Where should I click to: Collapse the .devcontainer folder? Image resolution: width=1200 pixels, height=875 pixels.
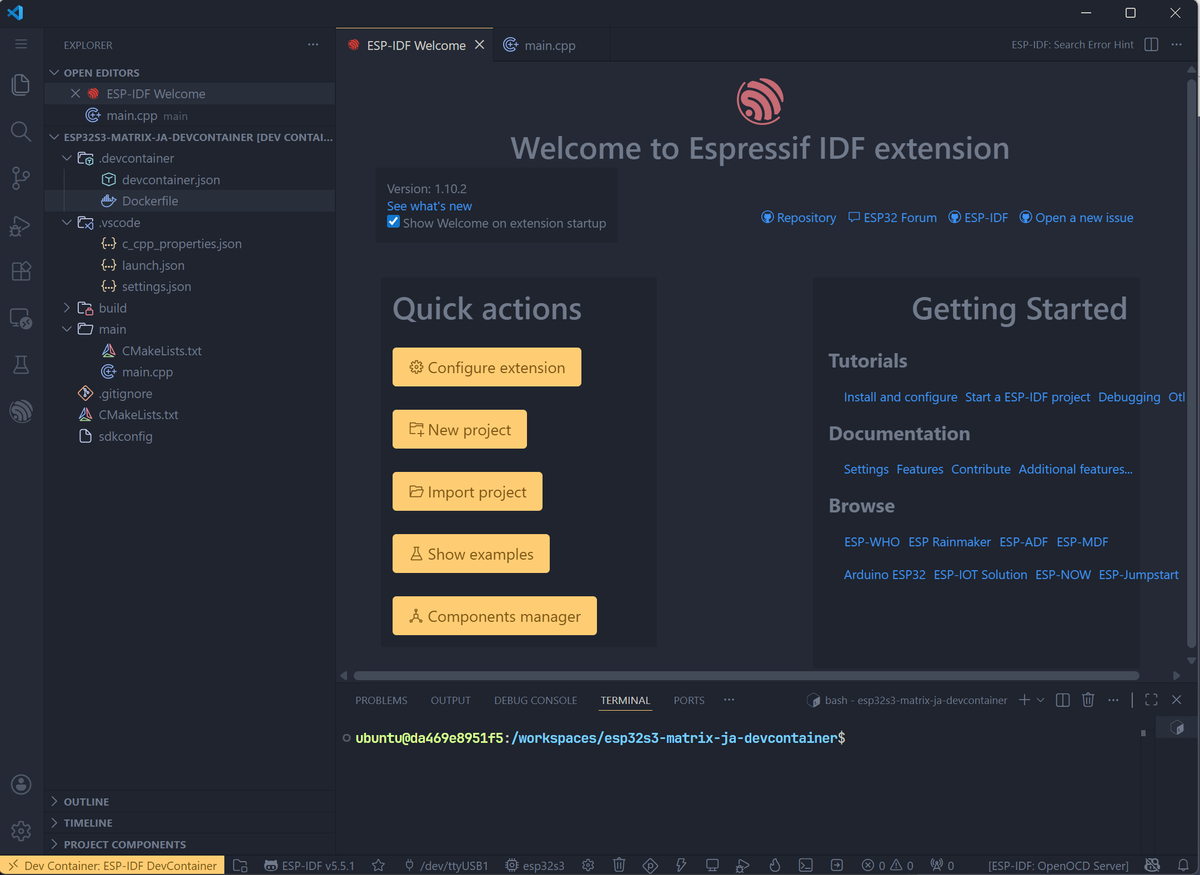[67, 157]
